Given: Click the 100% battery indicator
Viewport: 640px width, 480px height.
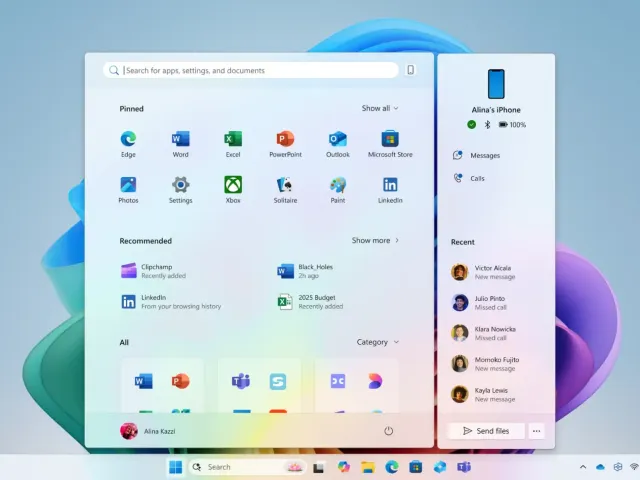Looking at the screenshot, I should [512, 124].
